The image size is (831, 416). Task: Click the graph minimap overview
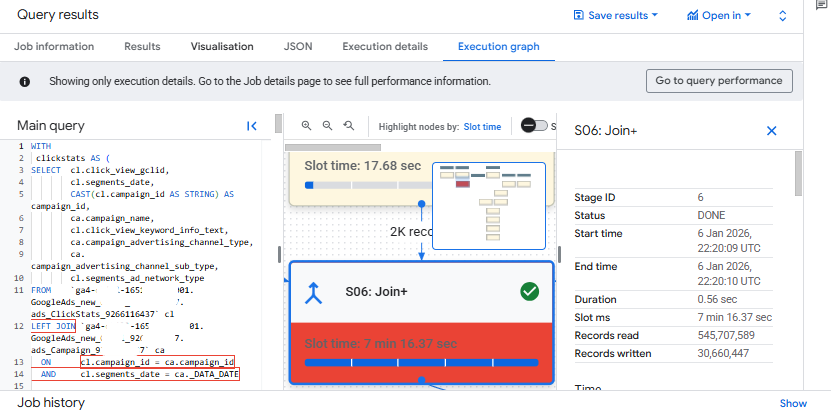[489, 206]
